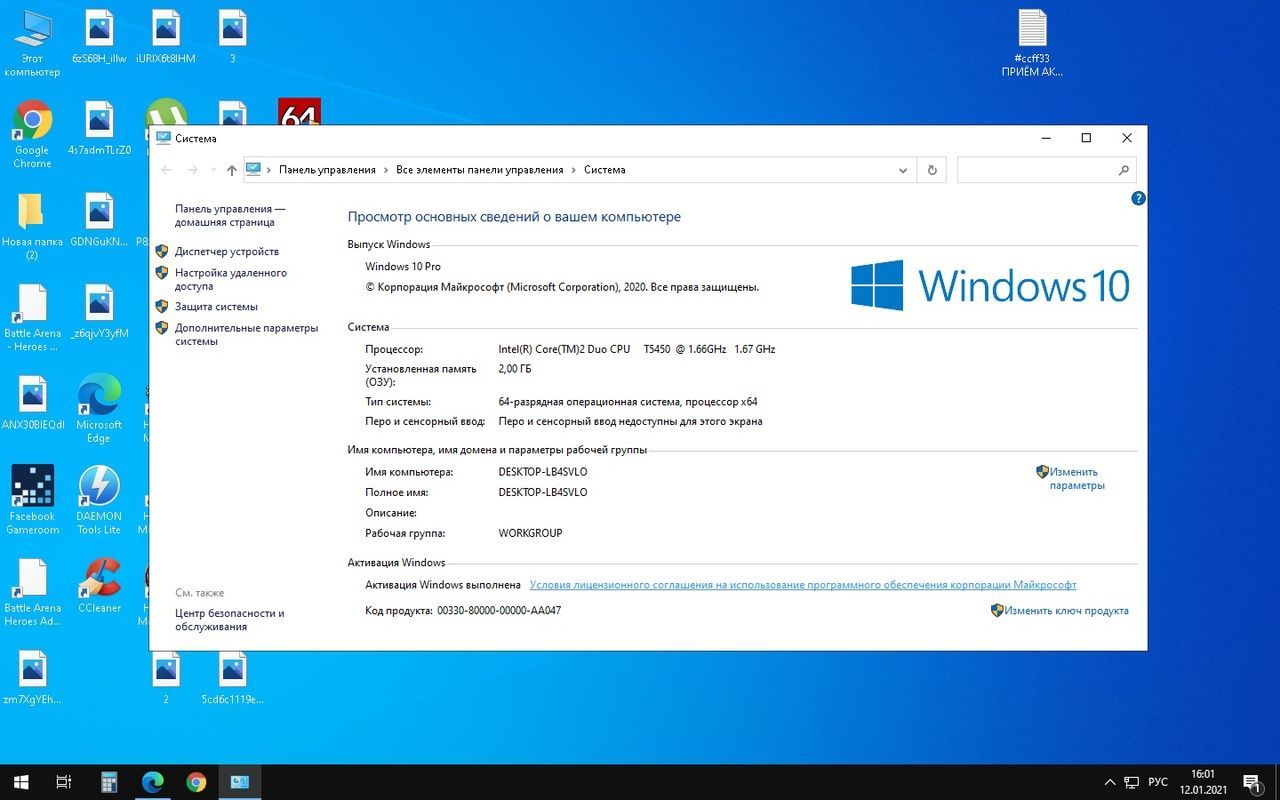Open Microsoft Edge from the taskbar
1280x800 pixels.
152,782
